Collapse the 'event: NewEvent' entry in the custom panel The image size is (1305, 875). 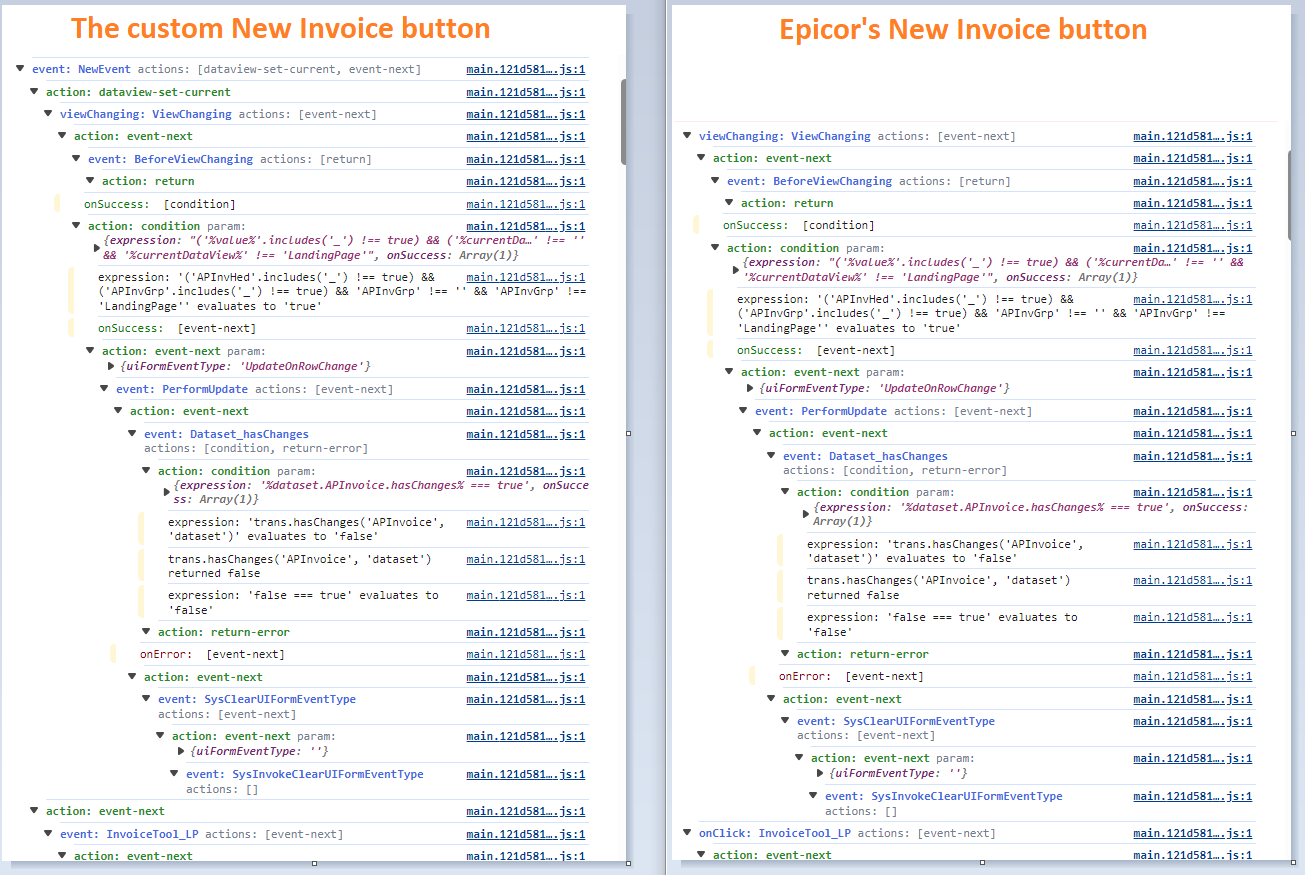coord(21,69)
